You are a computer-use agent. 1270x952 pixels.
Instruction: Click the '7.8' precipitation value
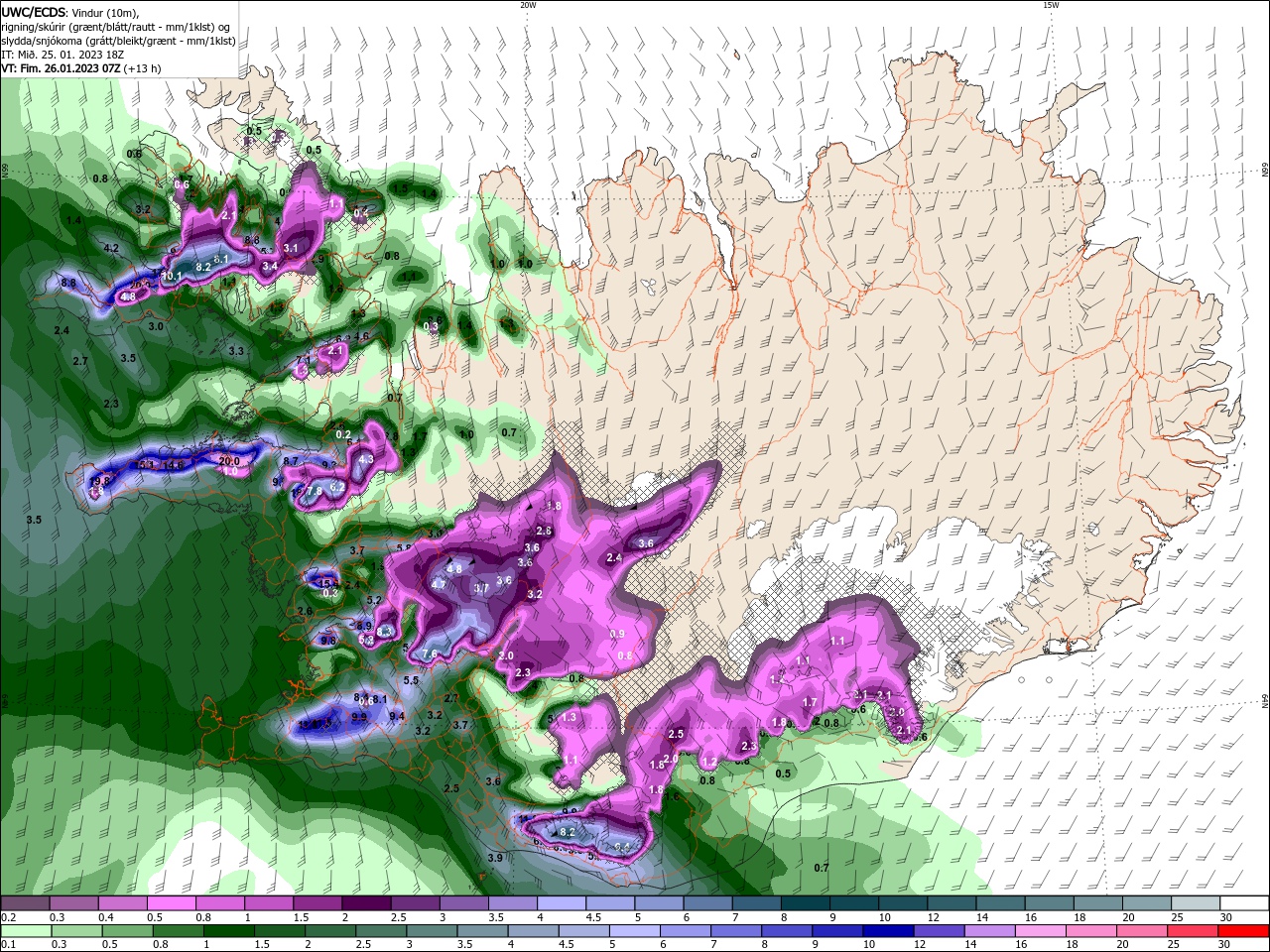[x=315, y=491]
